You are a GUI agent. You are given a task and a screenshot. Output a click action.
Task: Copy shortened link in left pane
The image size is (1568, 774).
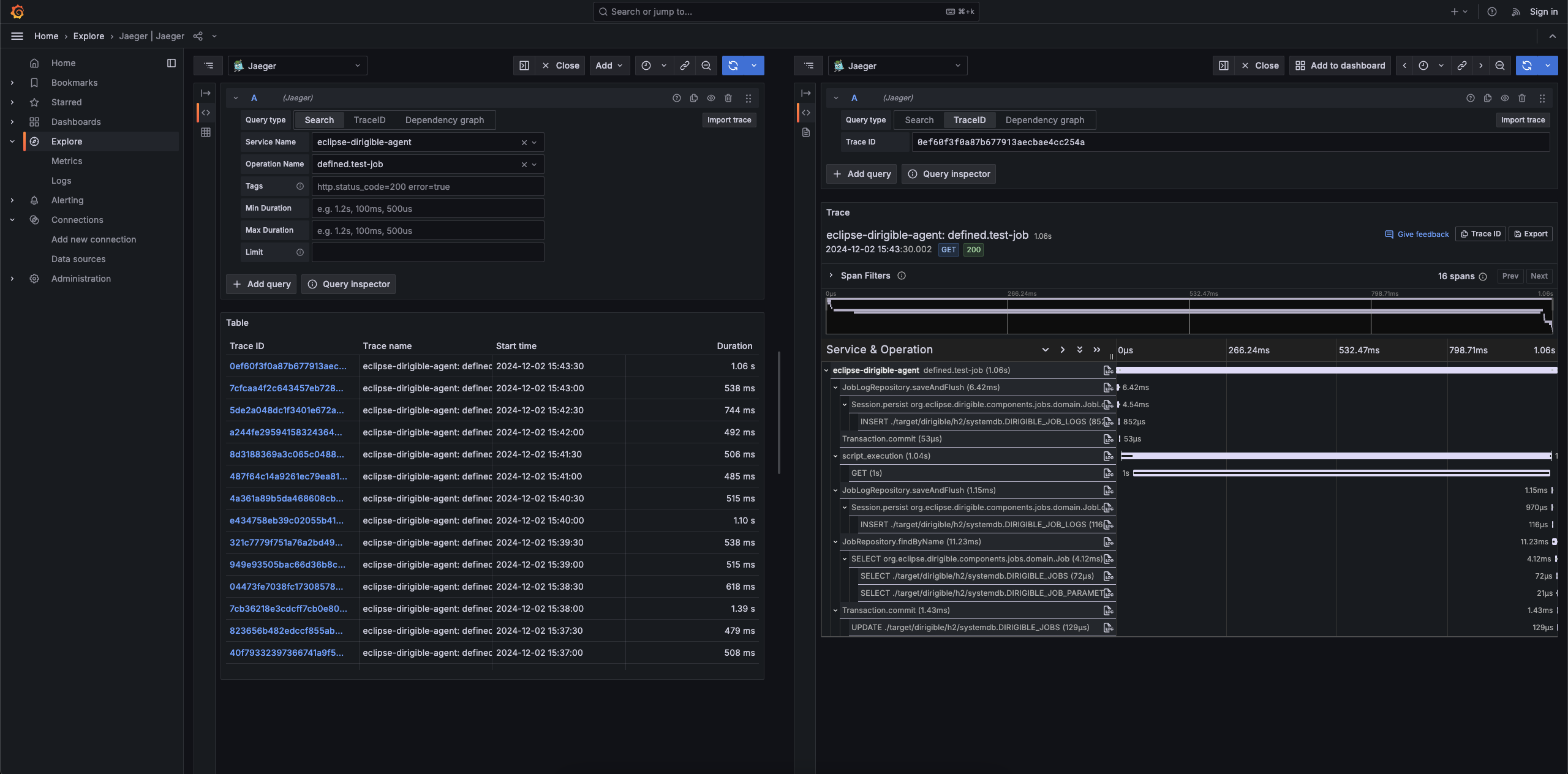coord(685,66)
